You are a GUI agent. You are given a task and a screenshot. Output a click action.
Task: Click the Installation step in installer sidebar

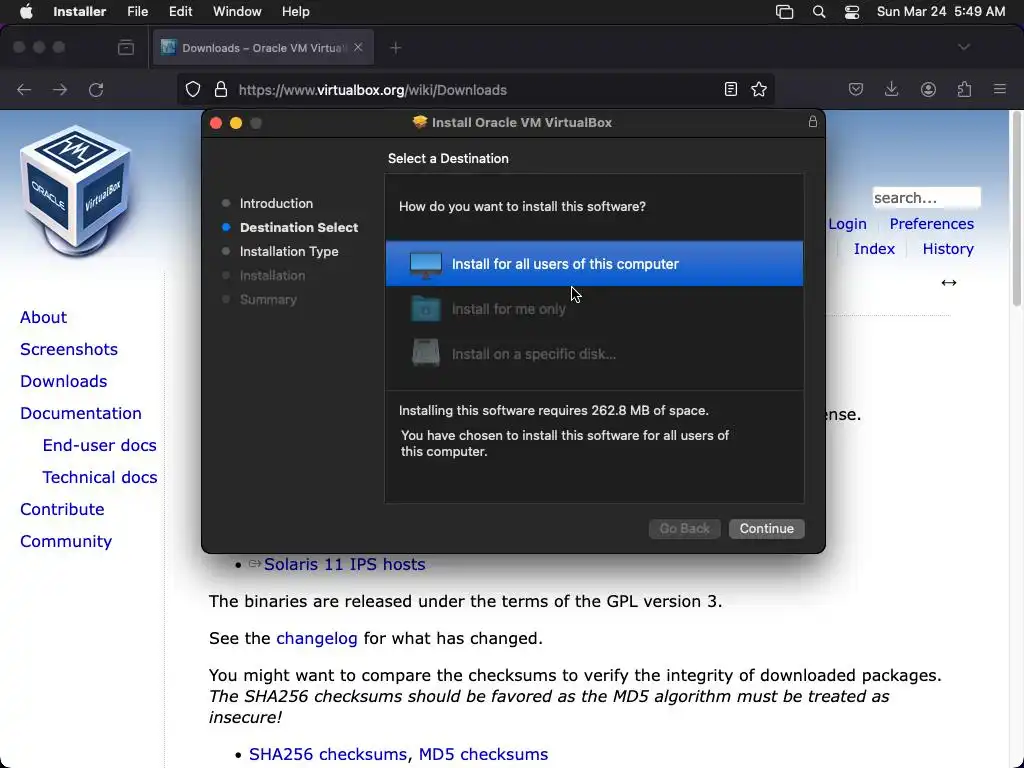(272, 276)
